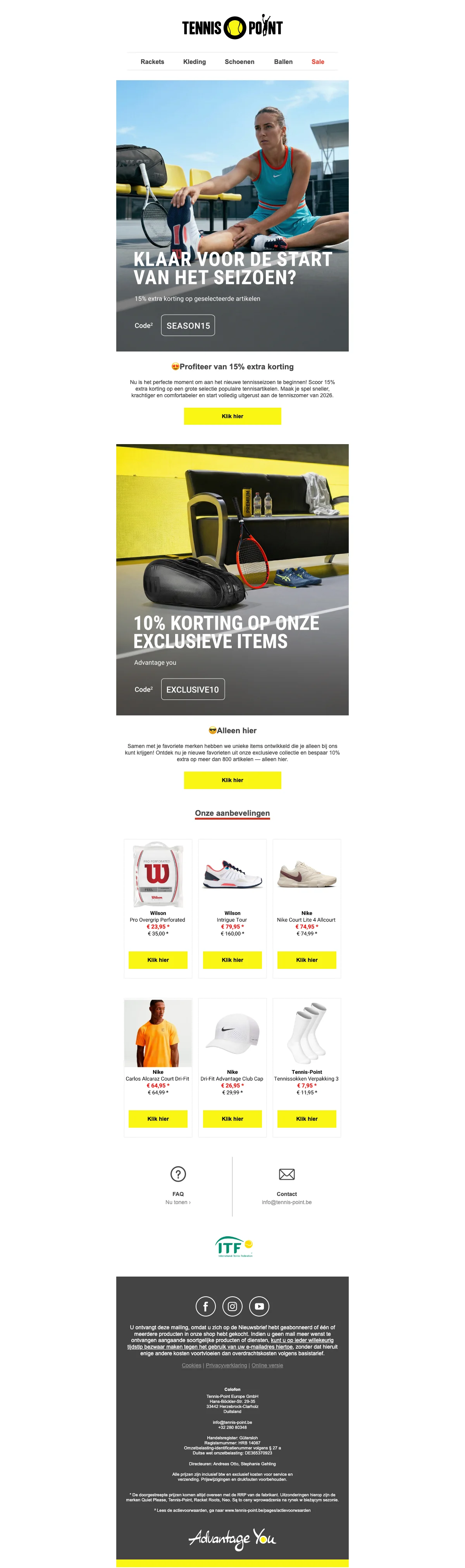
Task: Open the Schoenen menu item
Action: tap(240, 62)
